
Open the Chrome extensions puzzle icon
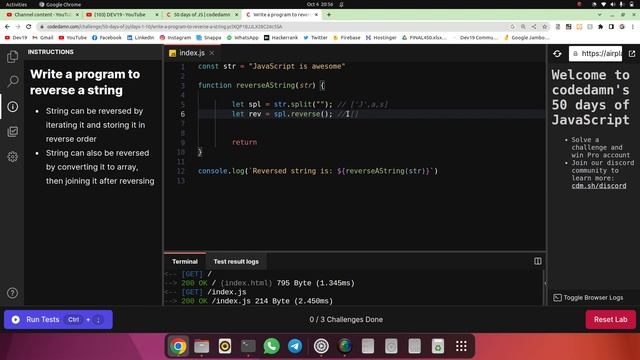point(600,27)
